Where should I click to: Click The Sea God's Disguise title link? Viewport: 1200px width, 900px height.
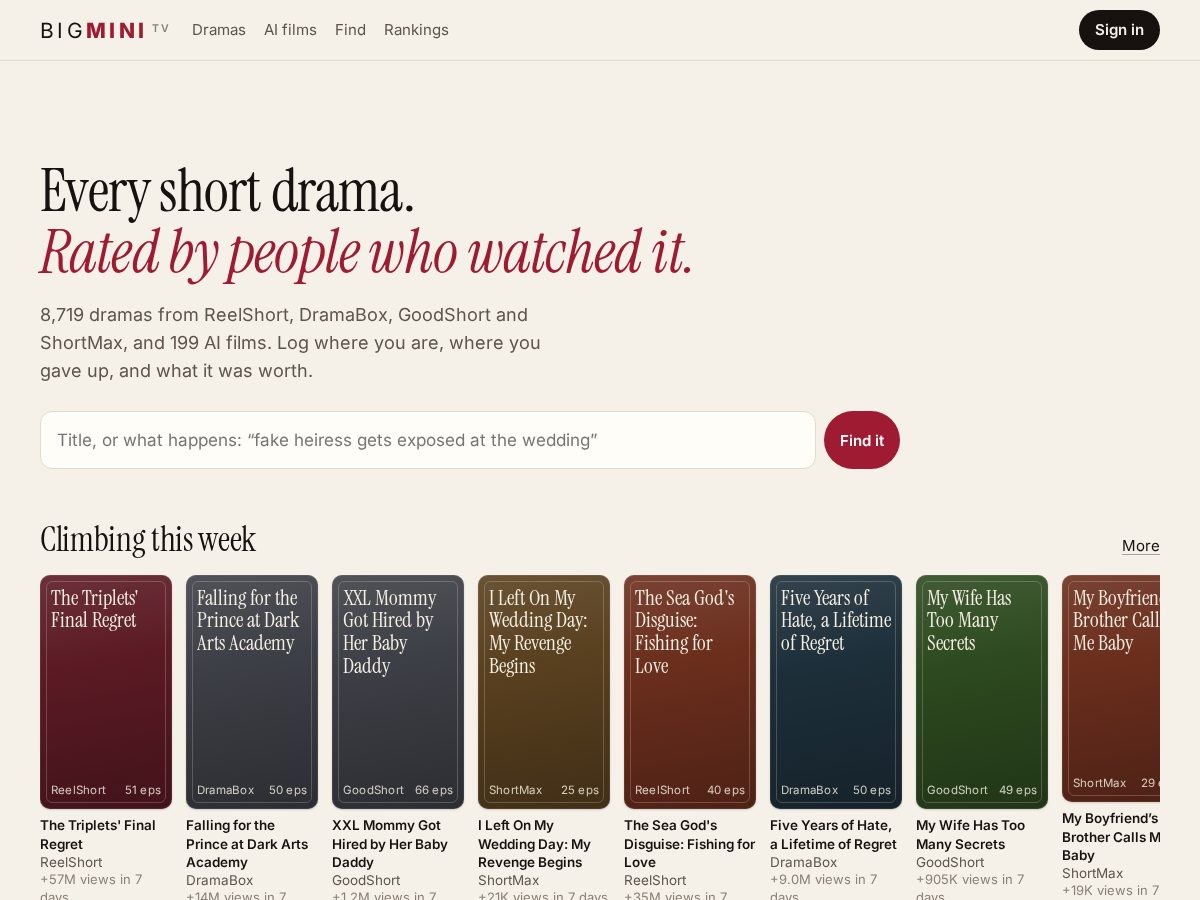689,844
